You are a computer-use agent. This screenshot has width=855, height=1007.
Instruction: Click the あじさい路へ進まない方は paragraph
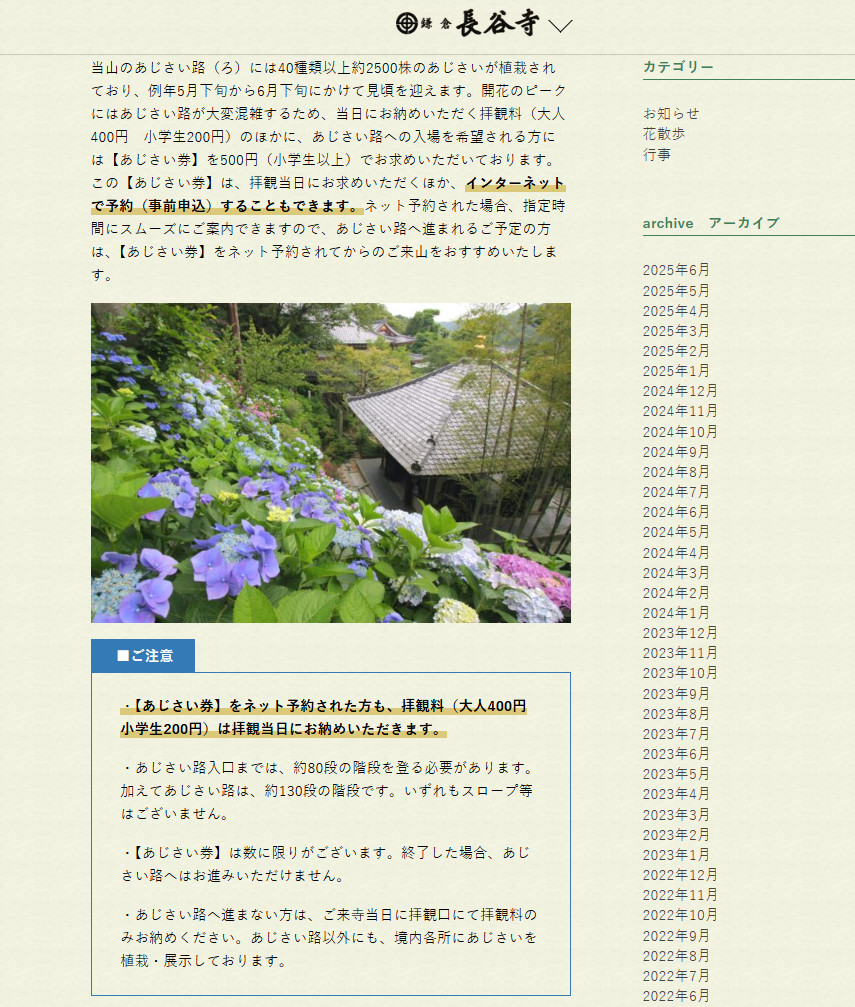pos(329,938)
